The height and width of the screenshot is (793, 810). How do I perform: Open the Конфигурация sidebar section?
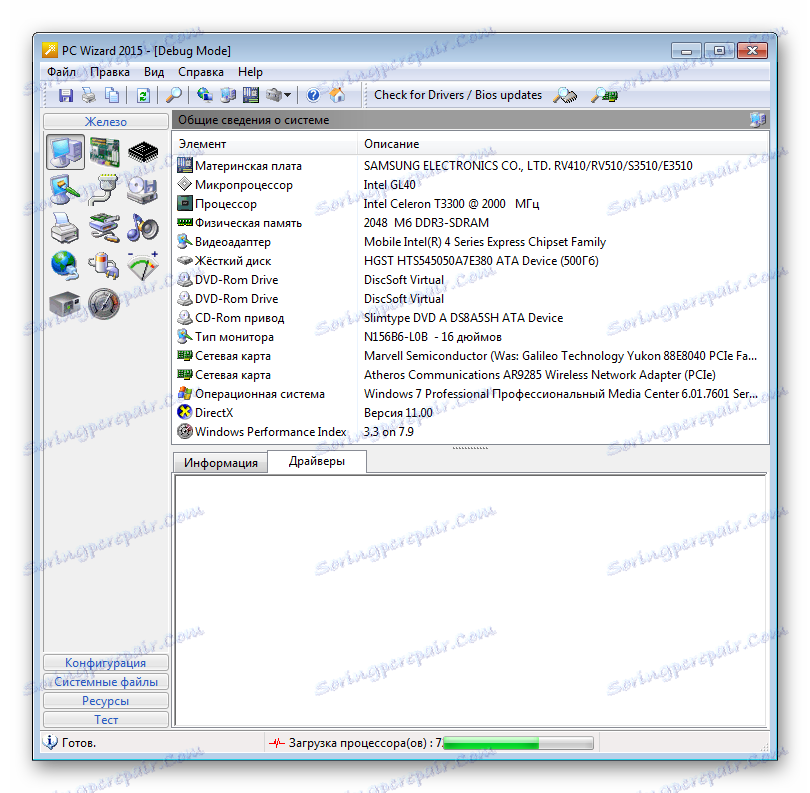pyautogui.click(x=106, y=662)
